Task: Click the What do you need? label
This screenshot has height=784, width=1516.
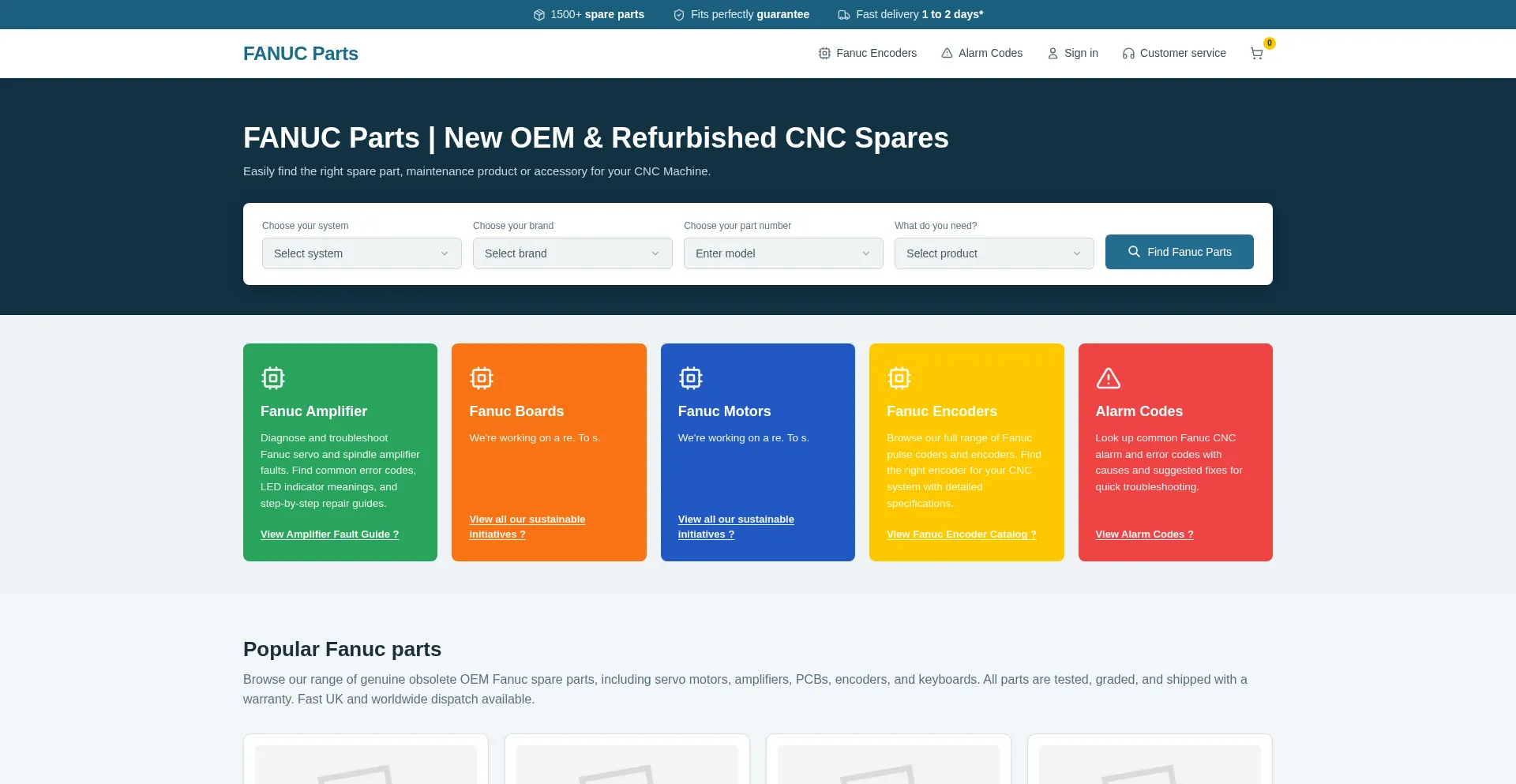Action: (936, 226)
